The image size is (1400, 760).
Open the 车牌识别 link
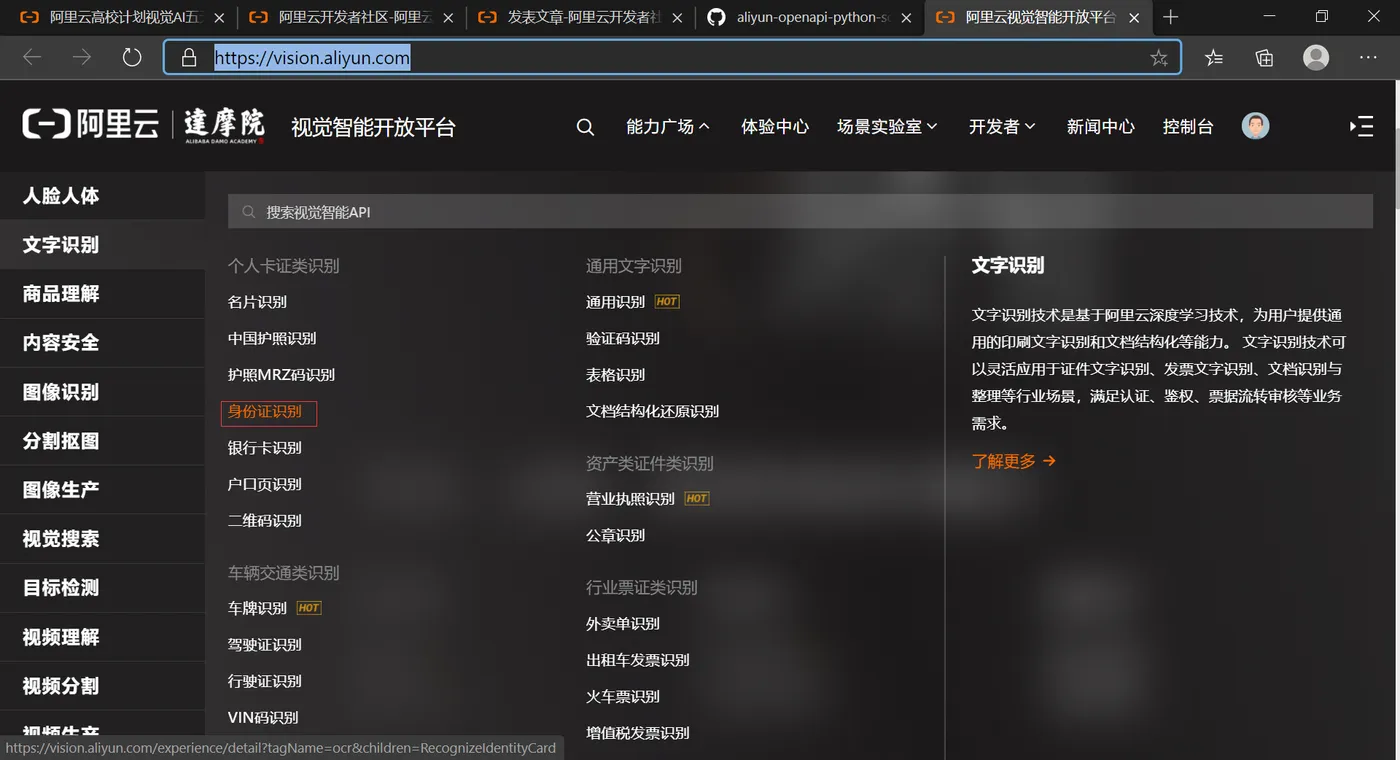tap(257, 608)
